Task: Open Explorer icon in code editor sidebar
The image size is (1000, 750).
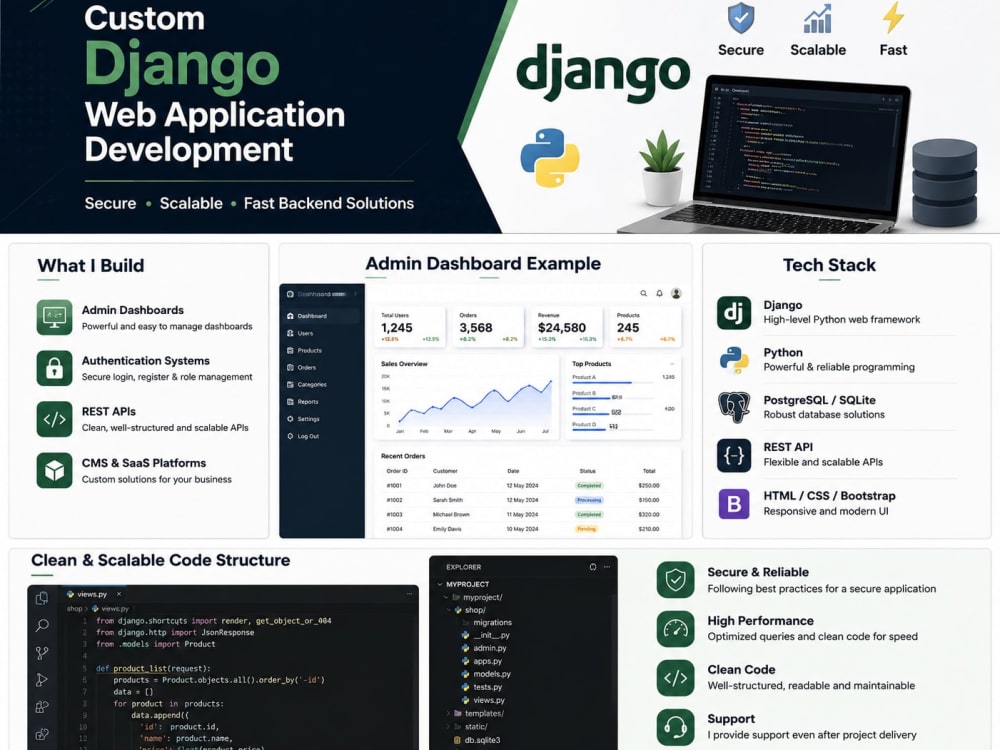Action: [x=42, y=598]
